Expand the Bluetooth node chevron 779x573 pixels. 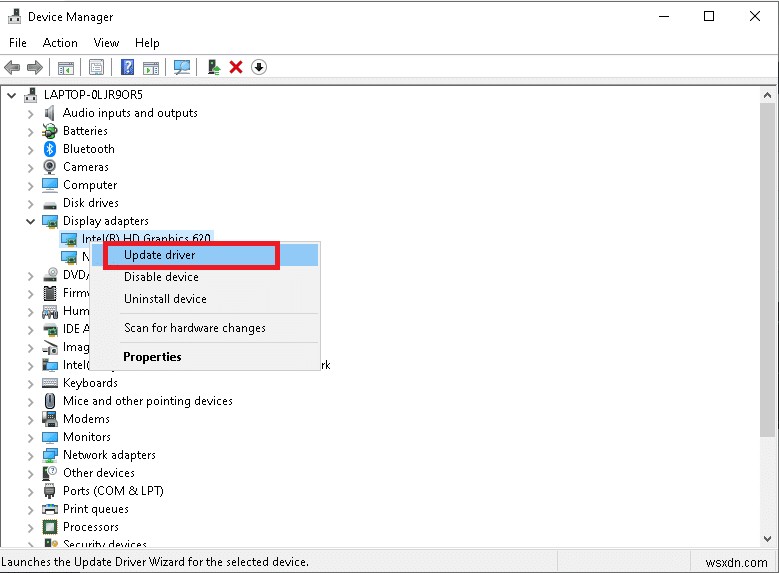point(30,150)
